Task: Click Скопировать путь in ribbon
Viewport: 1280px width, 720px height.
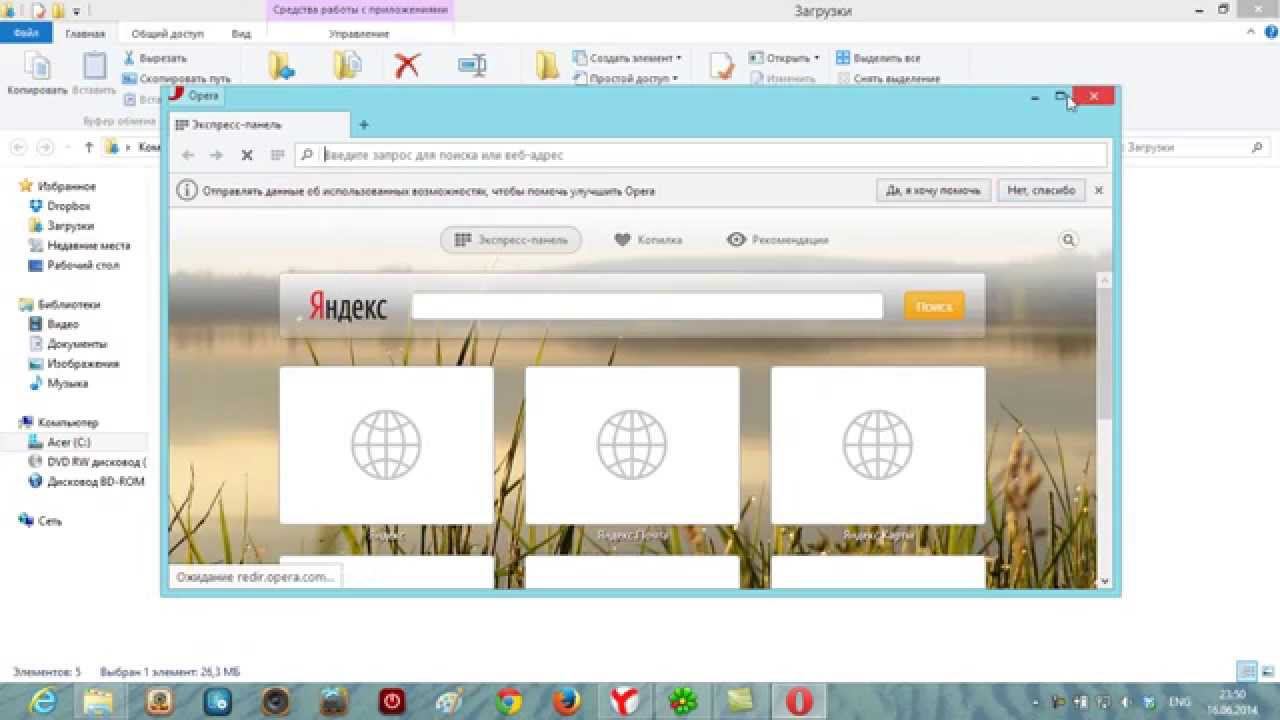Action: 177,78
